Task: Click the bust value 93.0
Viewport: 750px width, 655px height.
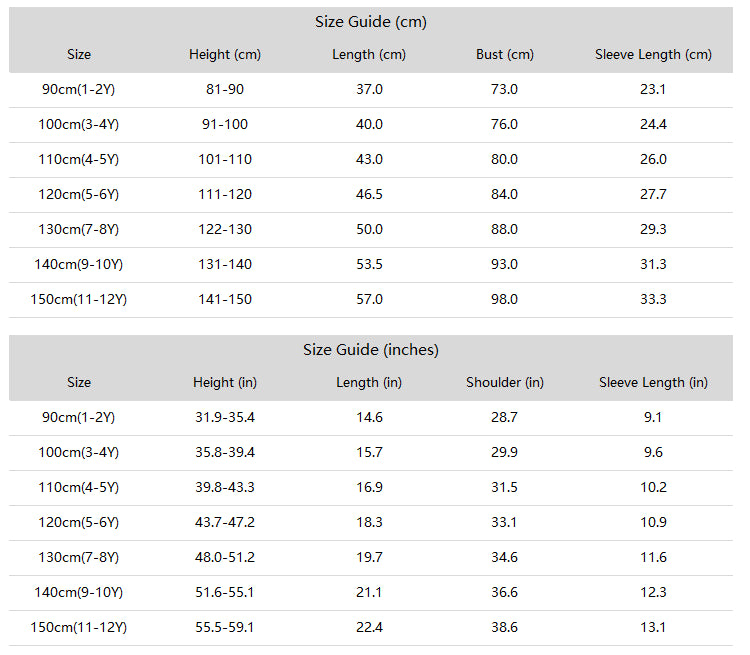Action: pyautogui.click(x=504, y=264)
